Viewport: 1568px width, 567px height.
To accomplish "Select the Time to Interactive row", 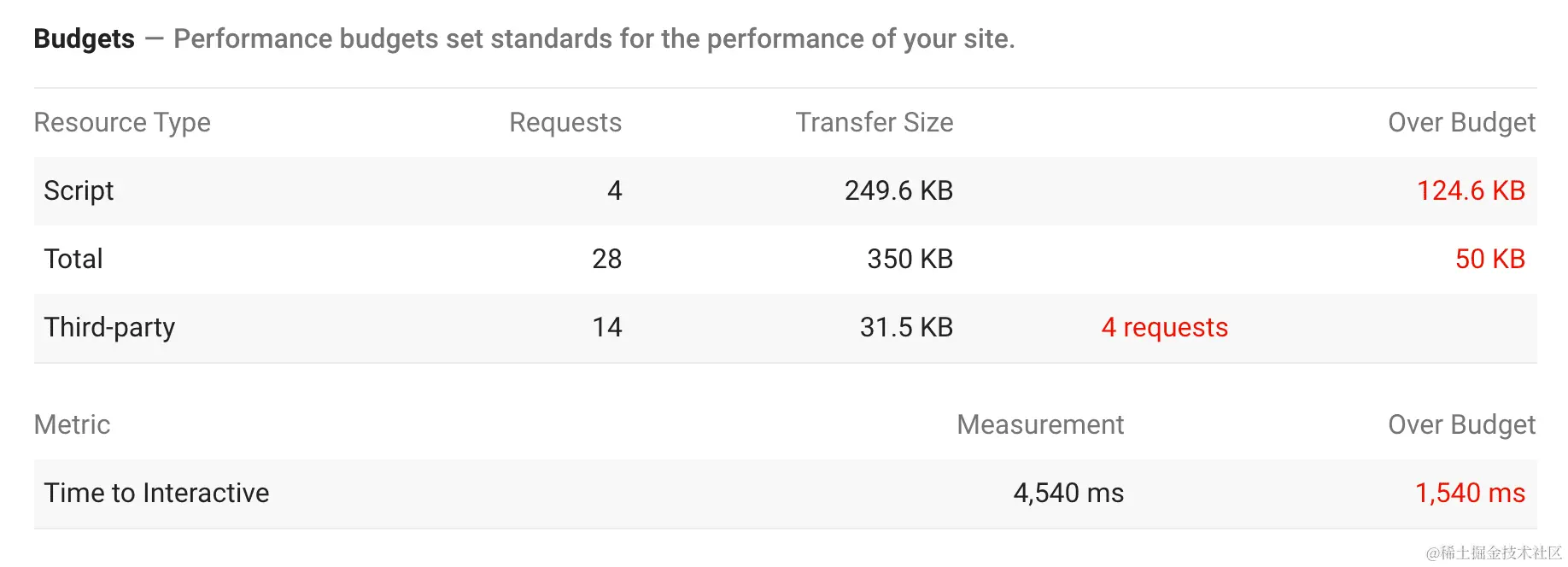I will point(156,494).
